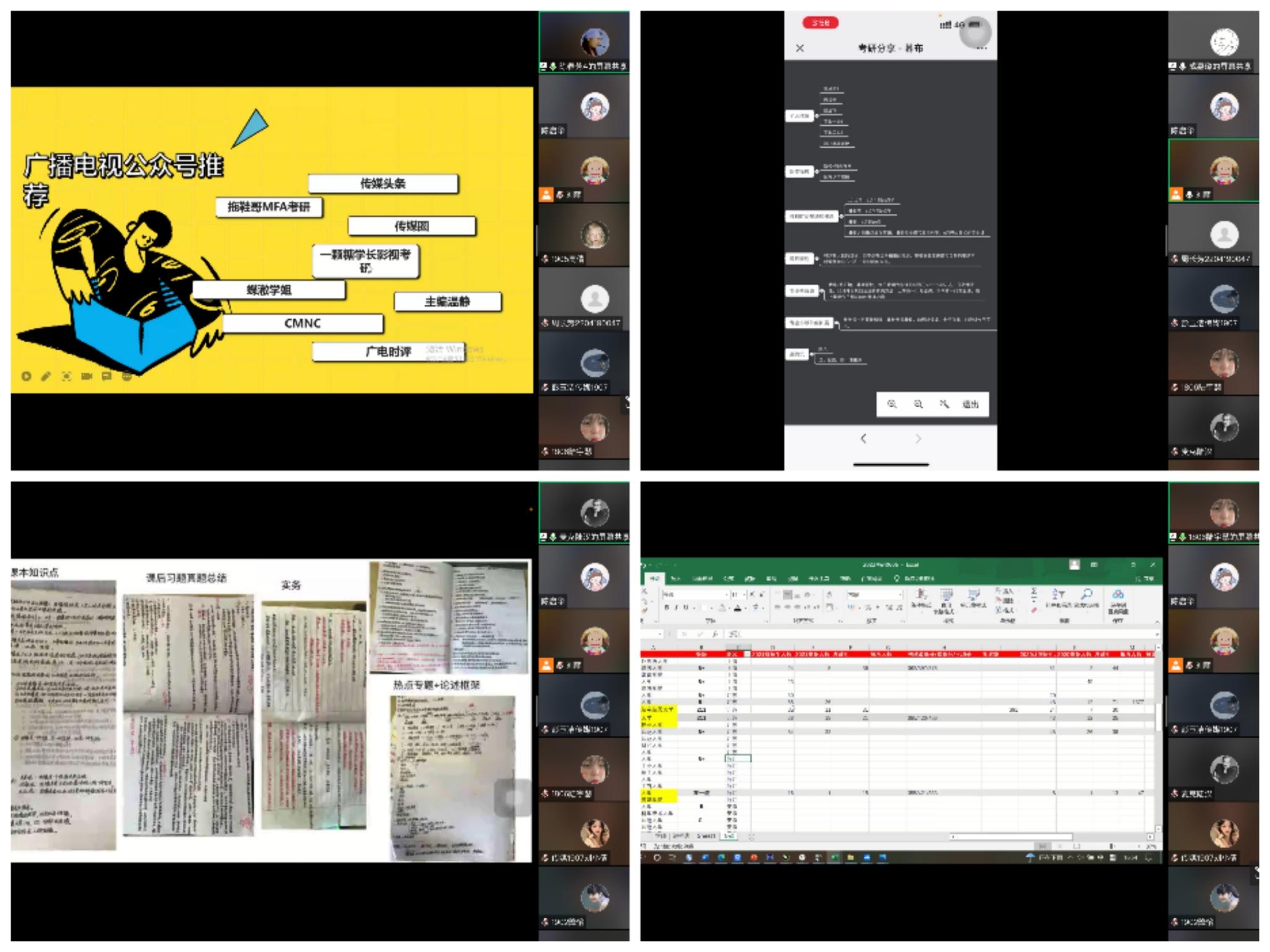Select the first ribbon tab in Excel
Screen dimensions: 1270x952
(x=654, y=578)
